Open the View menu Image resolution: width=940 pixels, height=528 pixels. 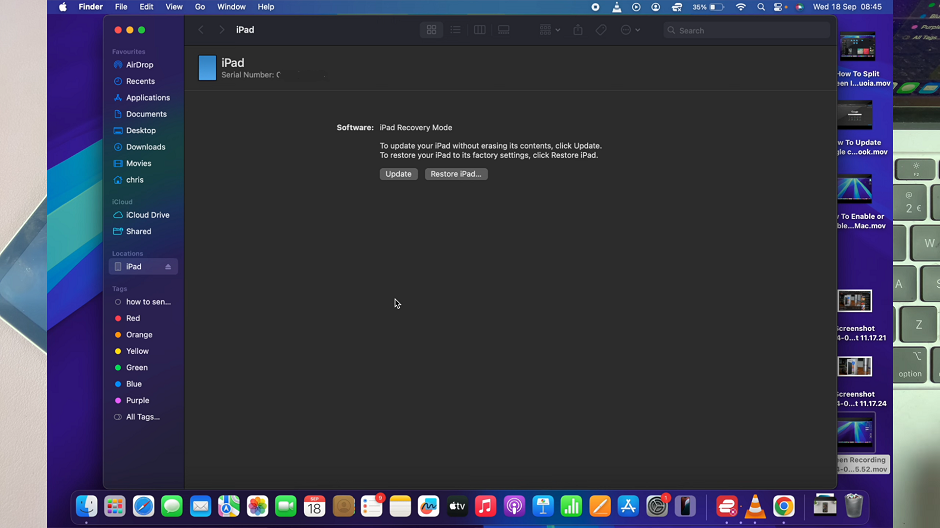[x=174, y=7]
